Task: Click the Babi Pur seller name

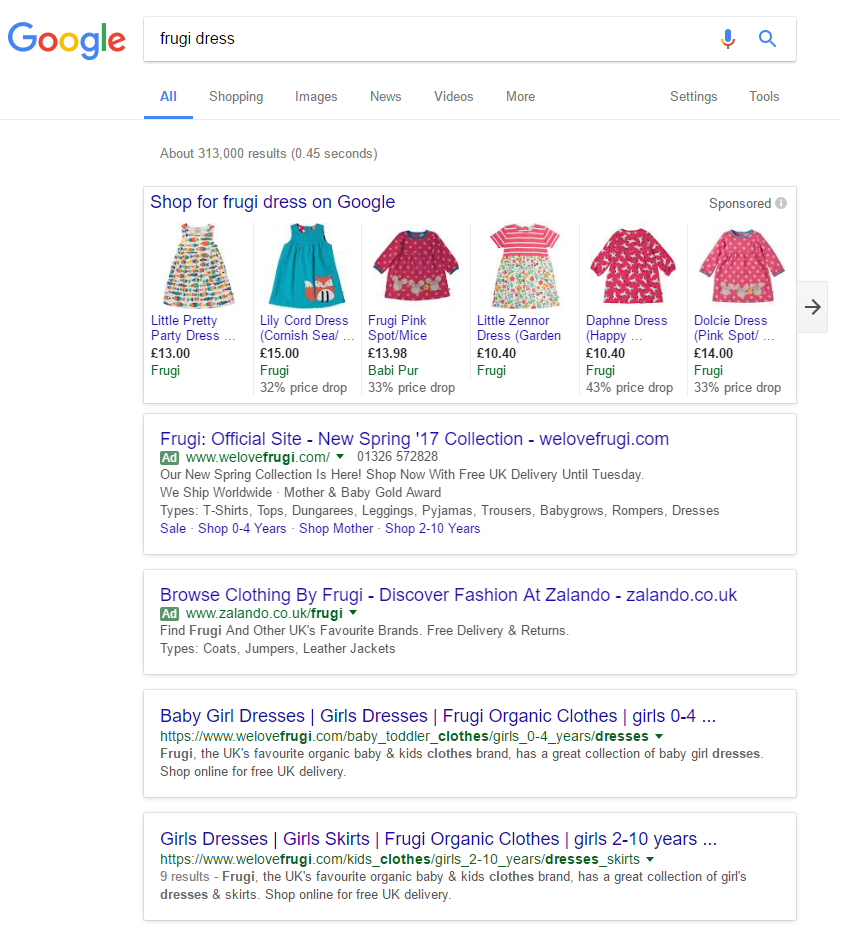Action: click(393, 370)
